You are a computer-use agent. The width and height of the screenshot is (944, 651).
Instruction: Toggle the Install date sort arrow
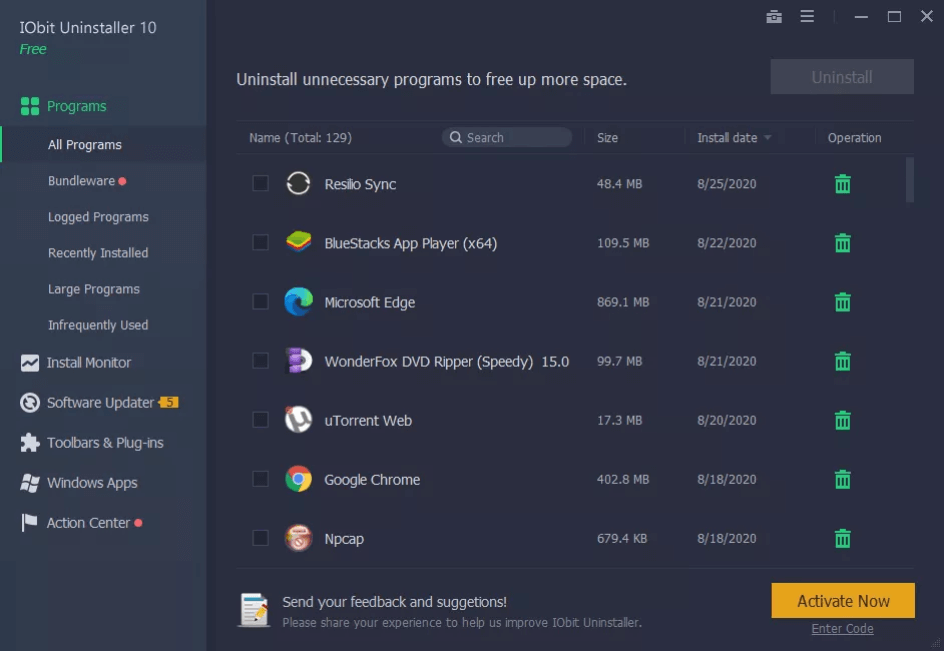(x=768, y=138)
